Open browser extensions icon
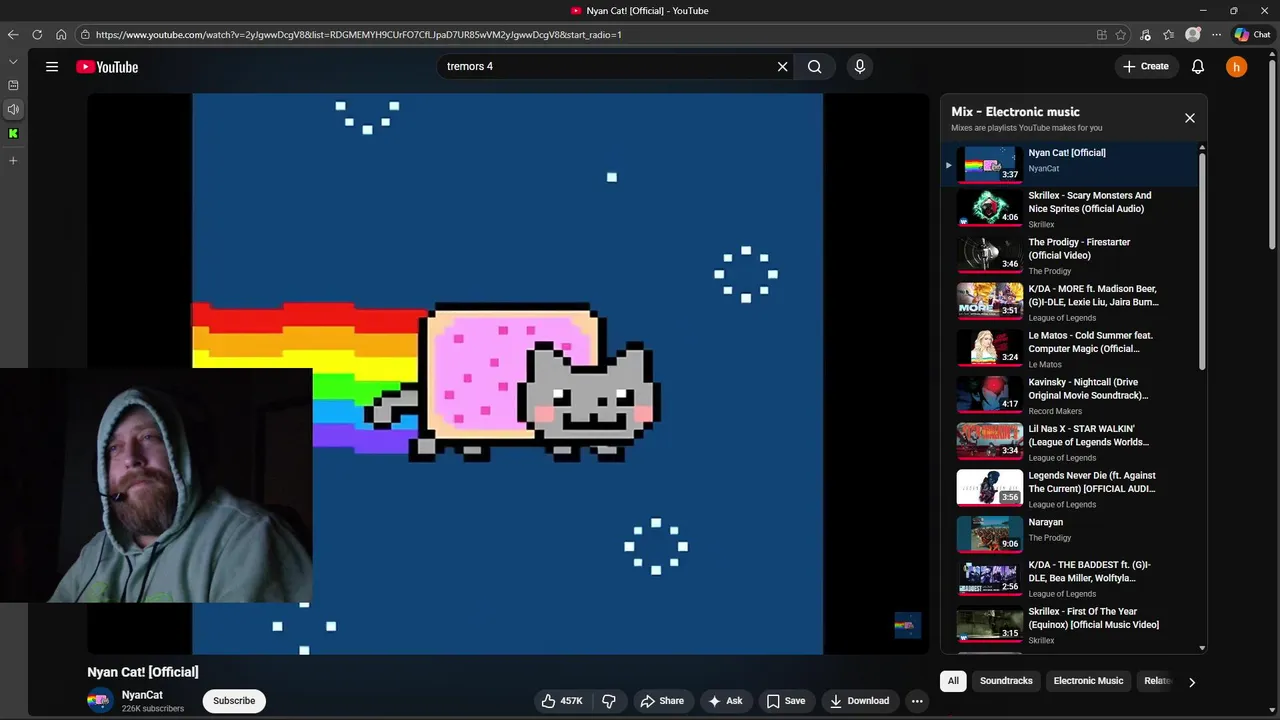 tap(1145, 34)
